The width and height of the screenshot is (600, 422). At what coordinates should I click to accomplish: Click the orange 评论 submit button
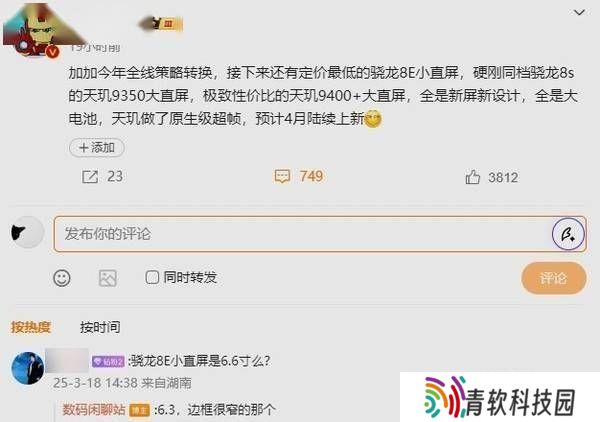point(553,278)
